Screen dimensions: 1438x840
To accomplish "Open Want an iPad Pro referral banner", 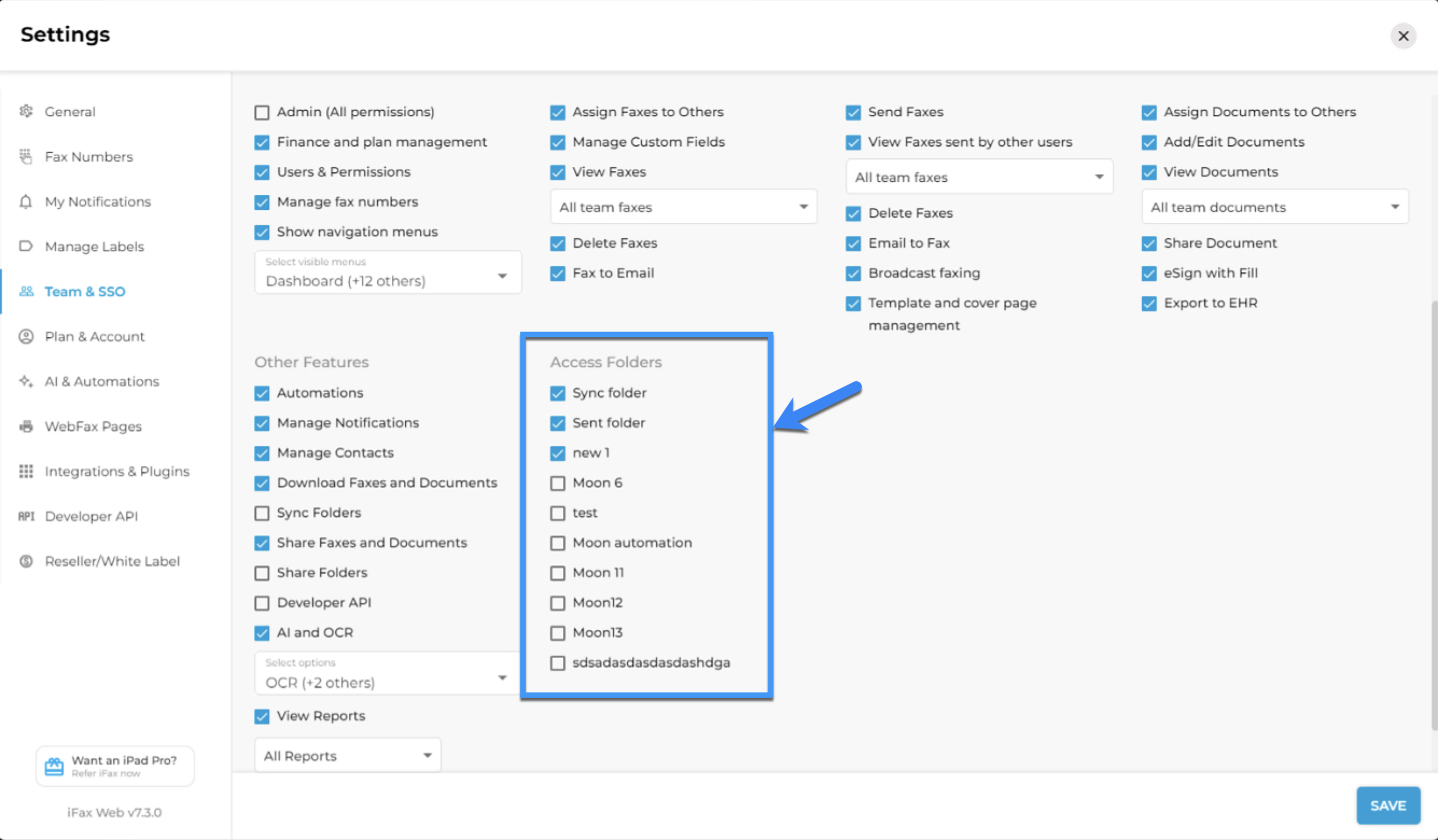I will coord(115,766).
